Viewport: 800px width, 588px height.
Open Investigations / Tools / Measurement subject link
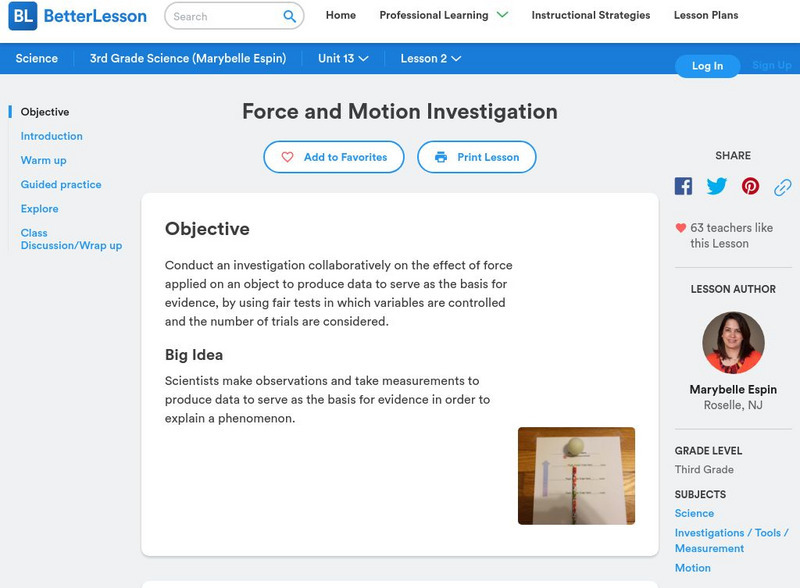click(732, 541)
